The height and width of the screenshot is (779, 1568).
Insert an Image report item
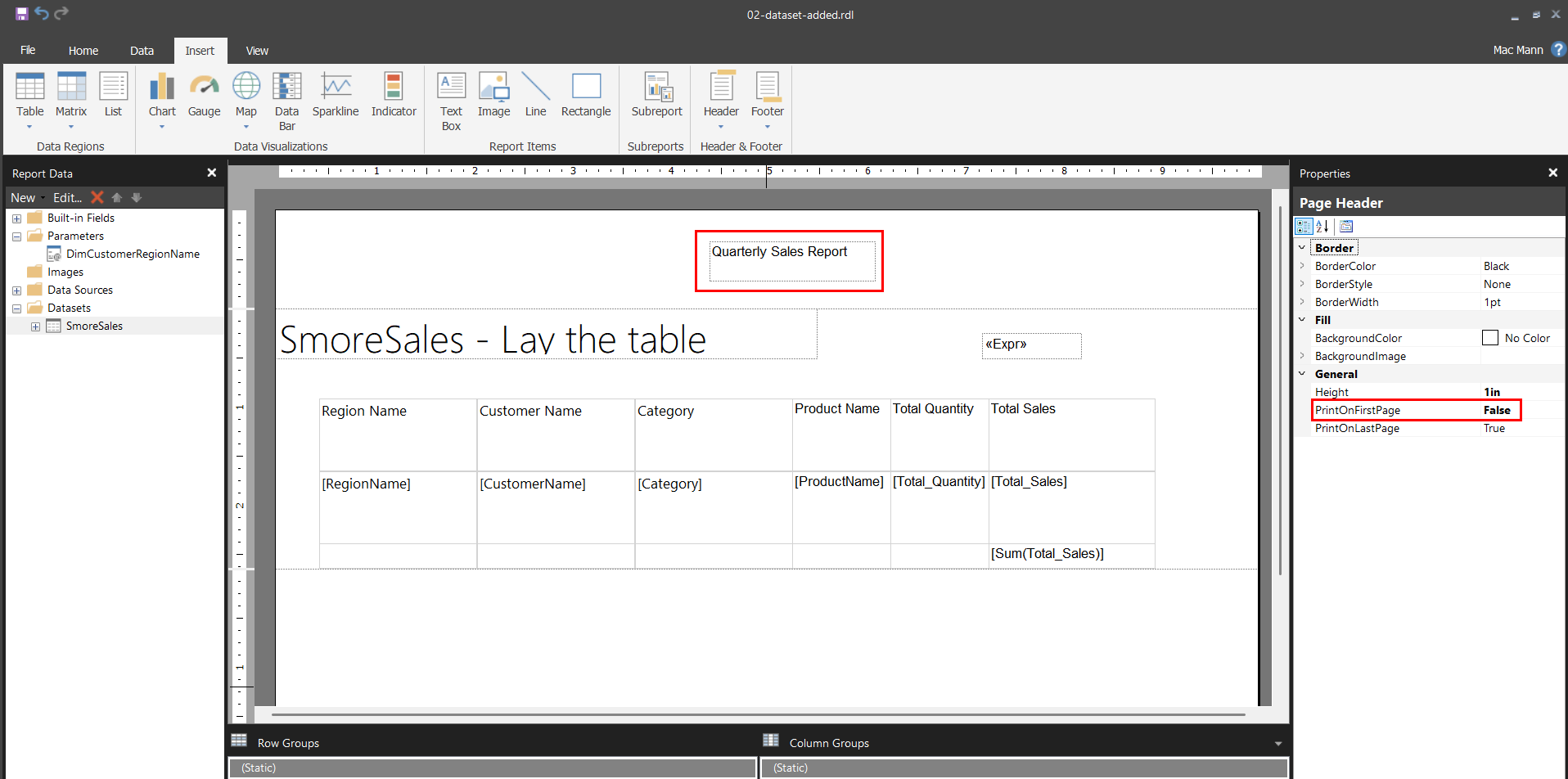click(x=493, y=95)
